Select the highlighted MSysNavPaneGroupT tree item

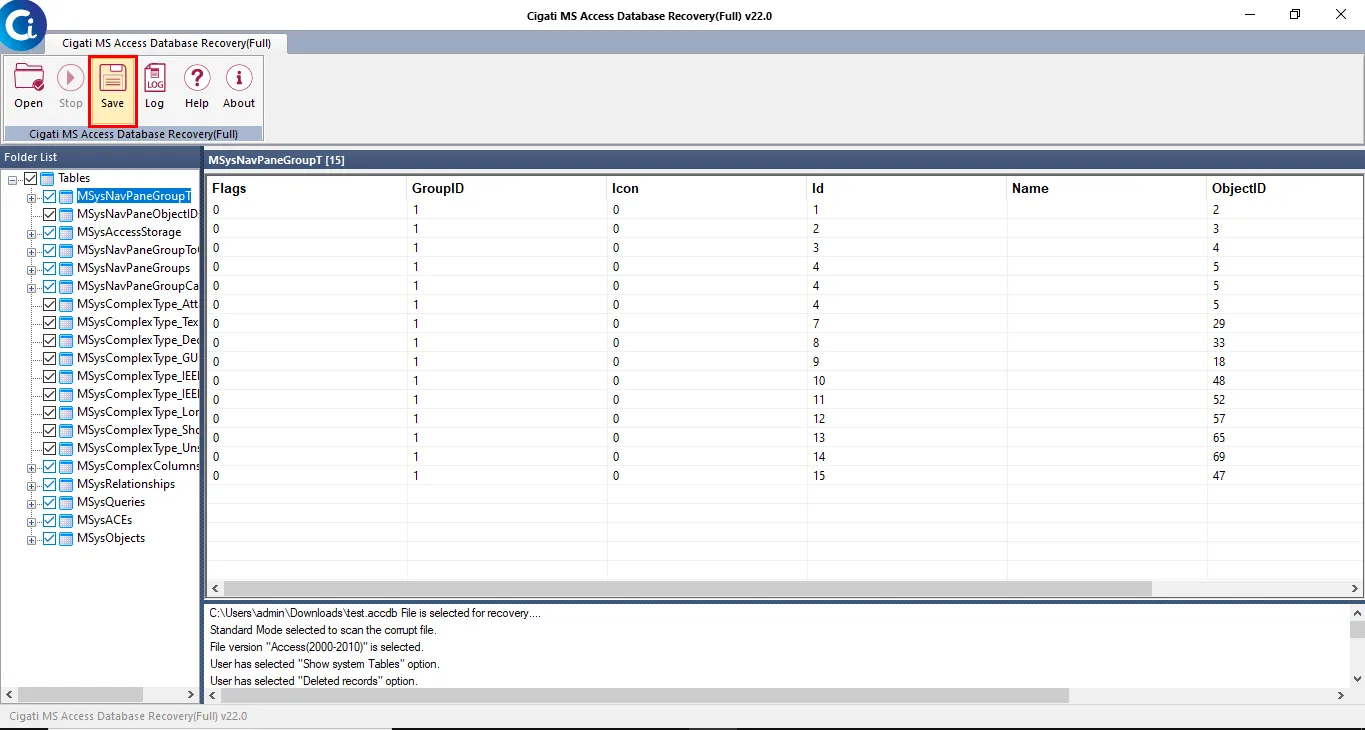pyautogui.click(x=133, y=196)
